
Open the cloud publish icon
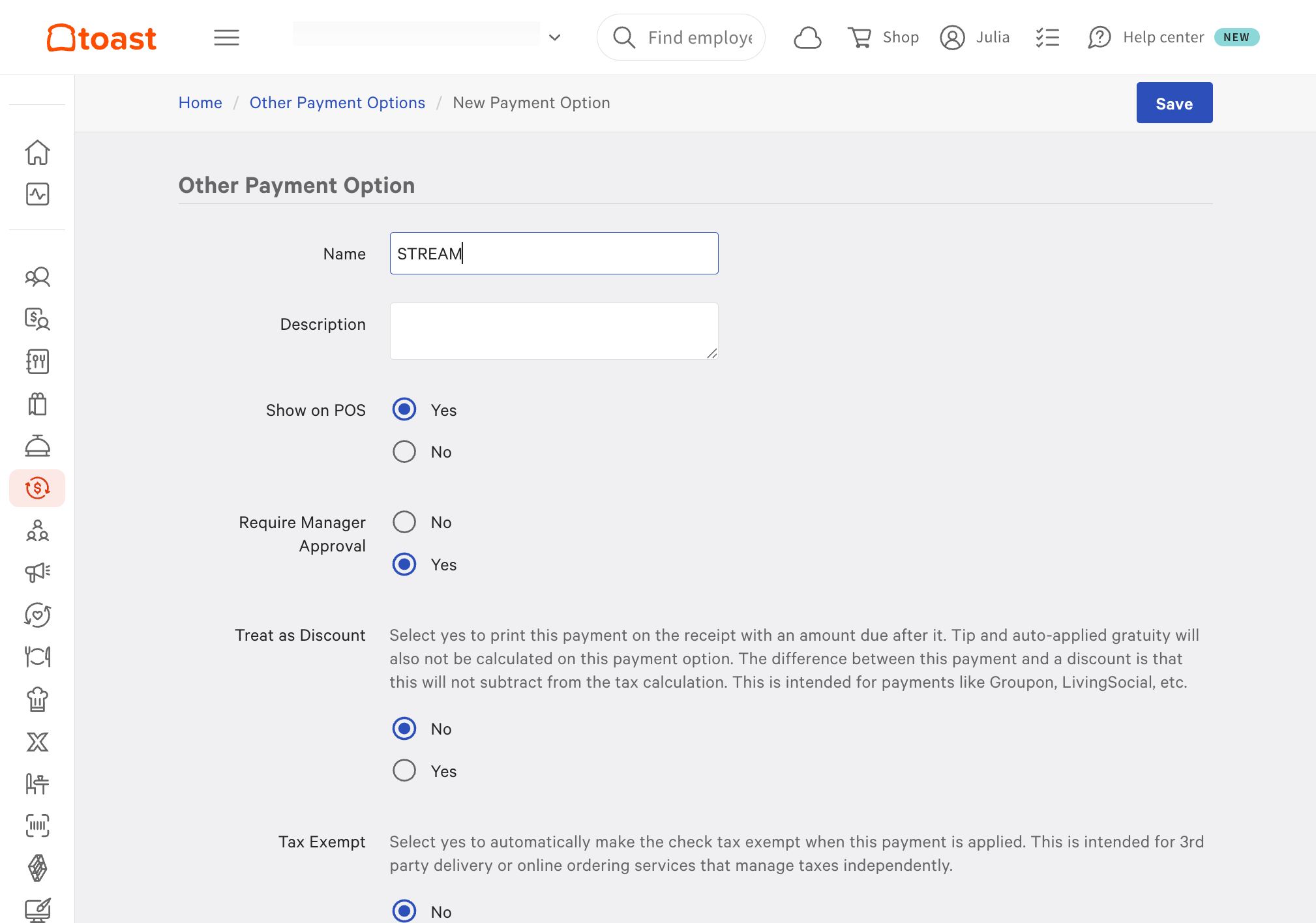point(807,38)
